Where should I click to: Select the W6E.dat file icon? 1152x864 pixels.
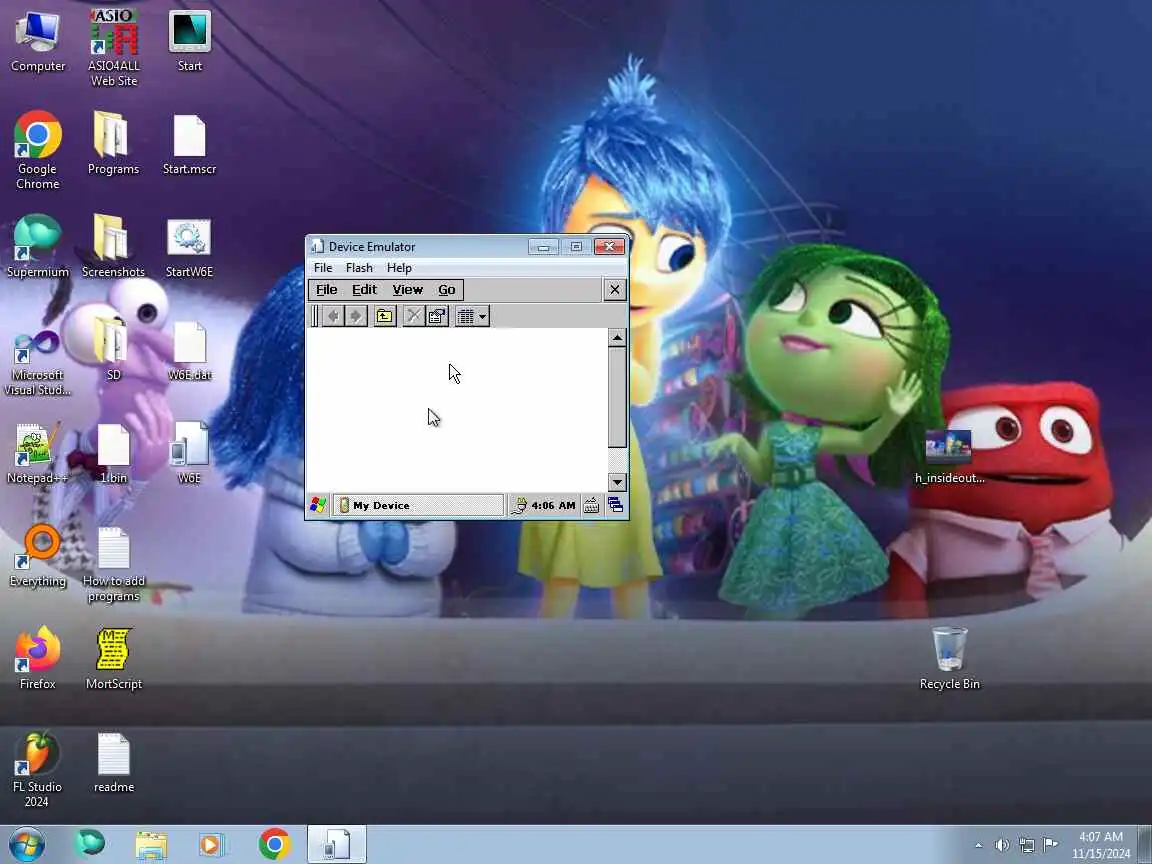pos(190,350)
